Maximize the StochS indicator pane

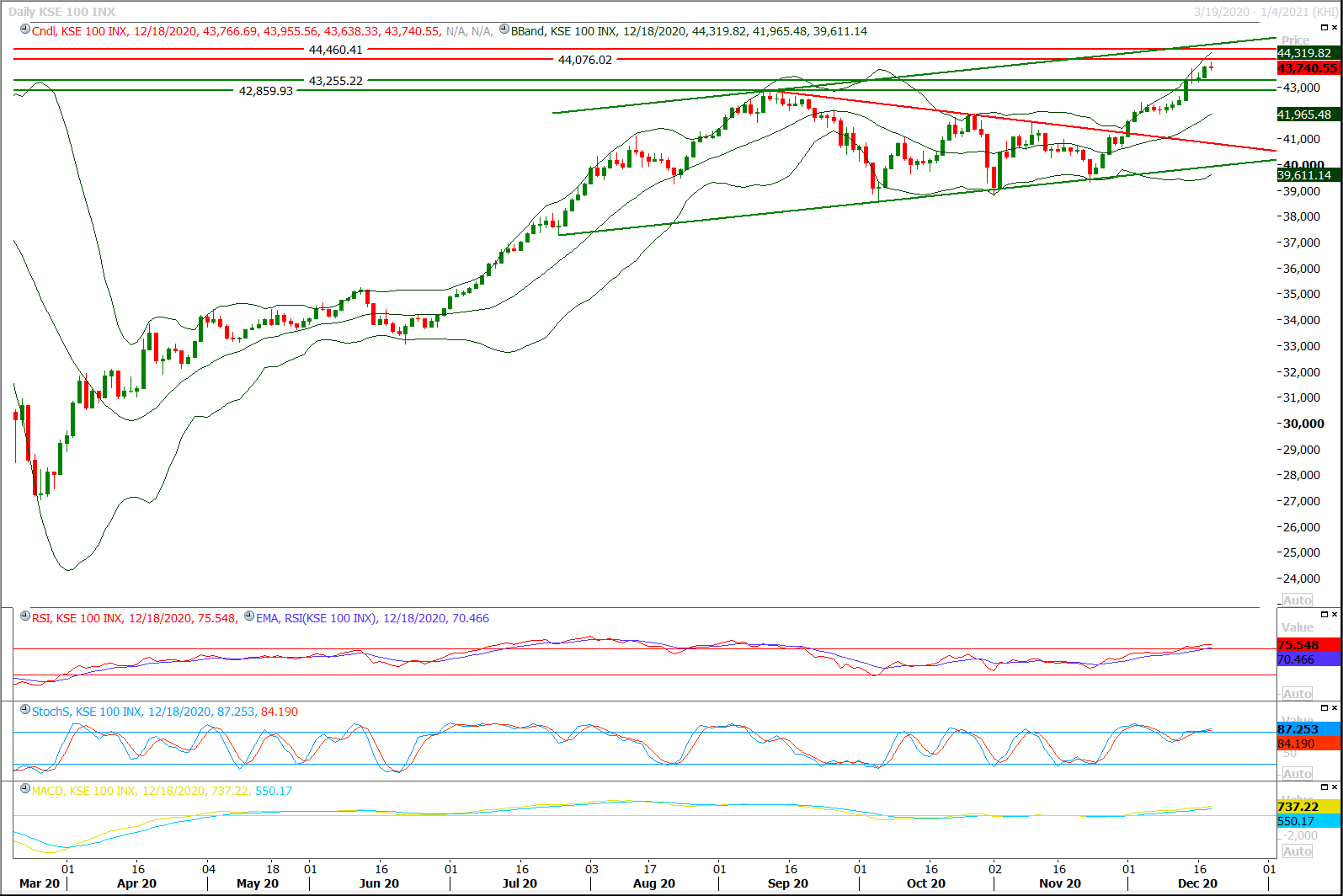tap(1324, 708)
